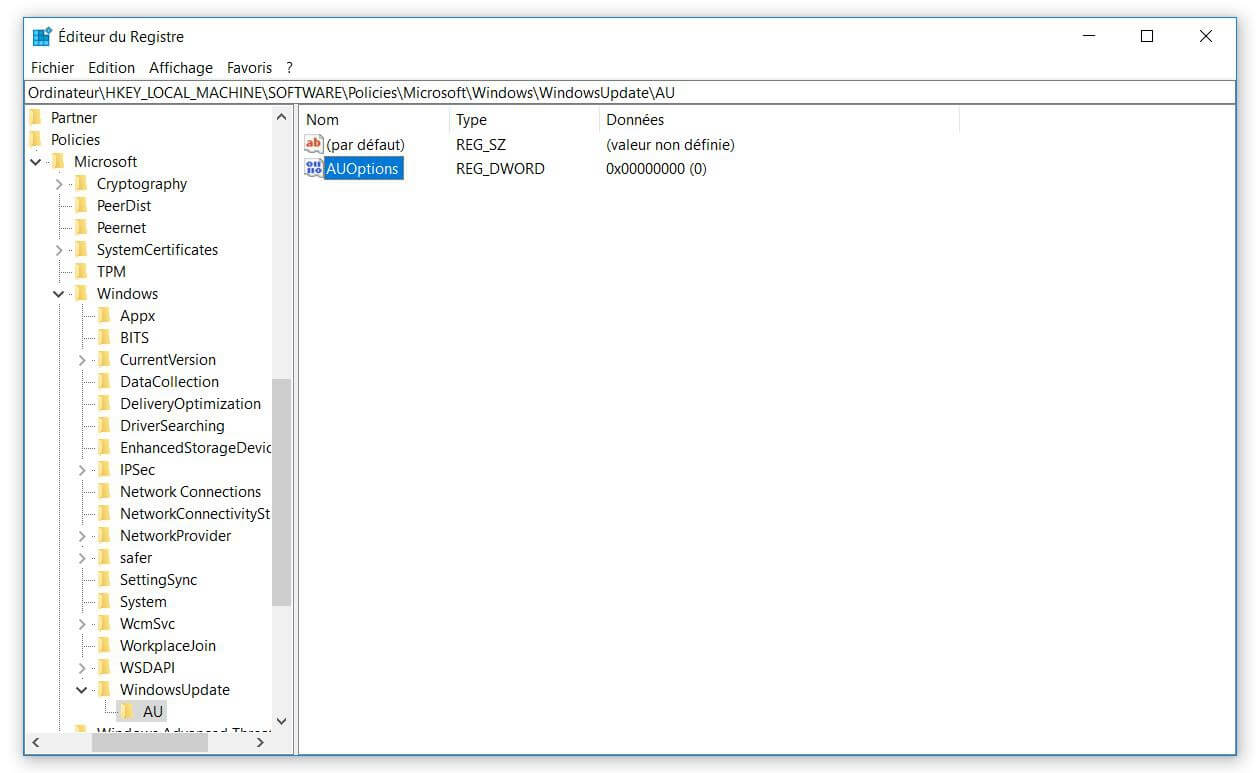This screenshot has width=1256, height=773.
Task: Click the tree horizontal scrollbar thumb
Action: (x=150, y=742)
